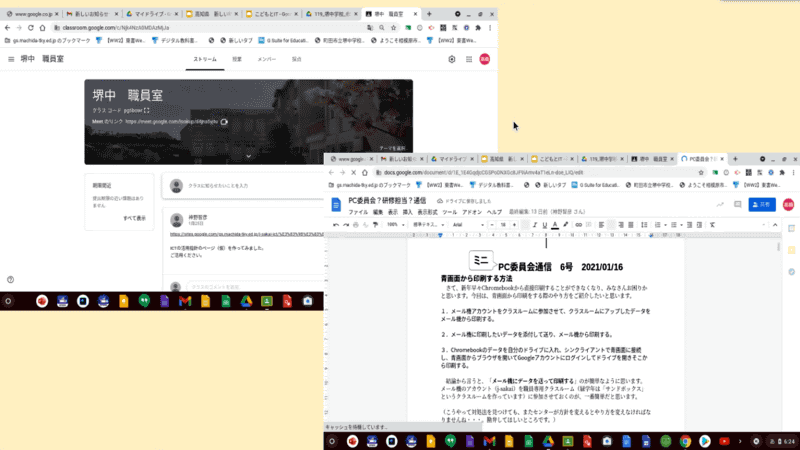Screen dimensions: 800x450
Task: Decrease indent in Docs toolbar
Action: pyautogui.click(x=689, y=225)
